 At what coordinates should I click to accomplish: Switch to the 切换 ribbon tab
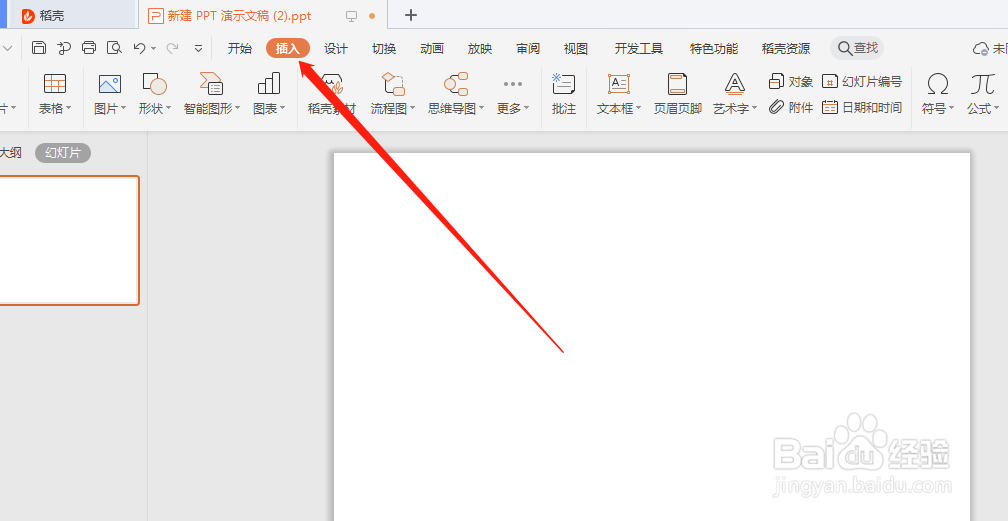(x=384, y=48)
